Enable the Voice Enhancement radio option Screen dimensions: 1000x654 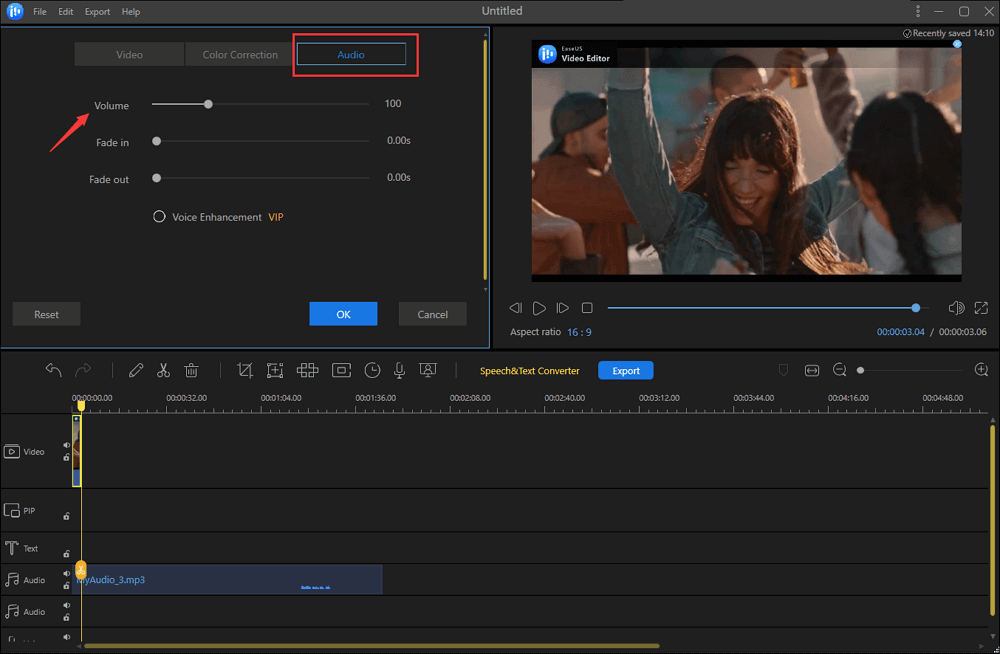pyautogui.click(x=159, y=217)
